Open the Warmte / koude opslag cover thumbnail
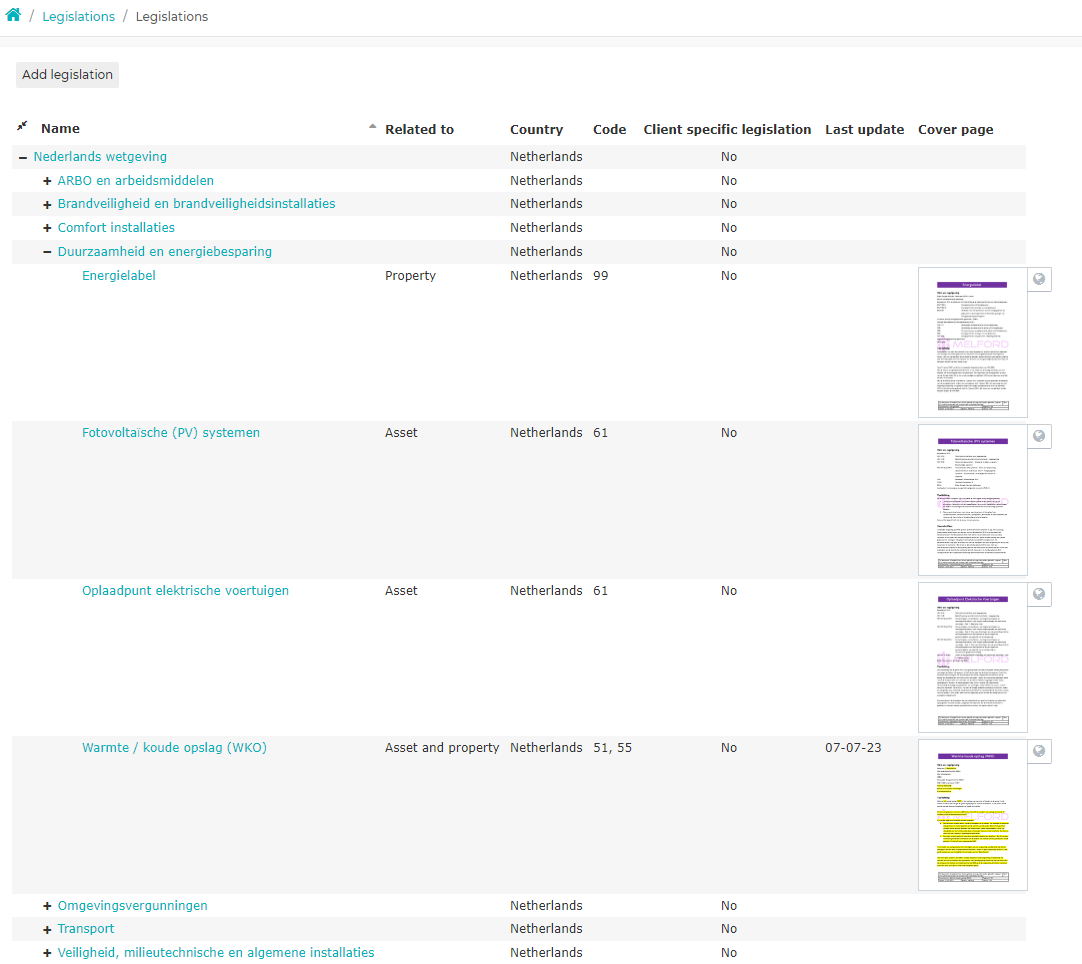The height and width of the screenshot is (964, 1082). point(972,815)
